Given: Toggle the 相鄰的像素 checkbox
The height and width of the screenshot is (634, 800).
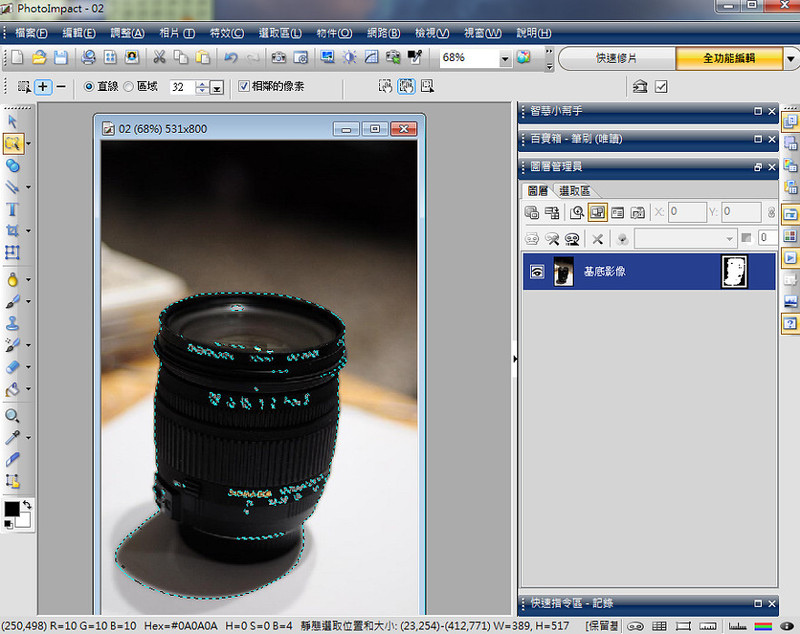Looking at the screenshot, I should (x=244, y=86).
